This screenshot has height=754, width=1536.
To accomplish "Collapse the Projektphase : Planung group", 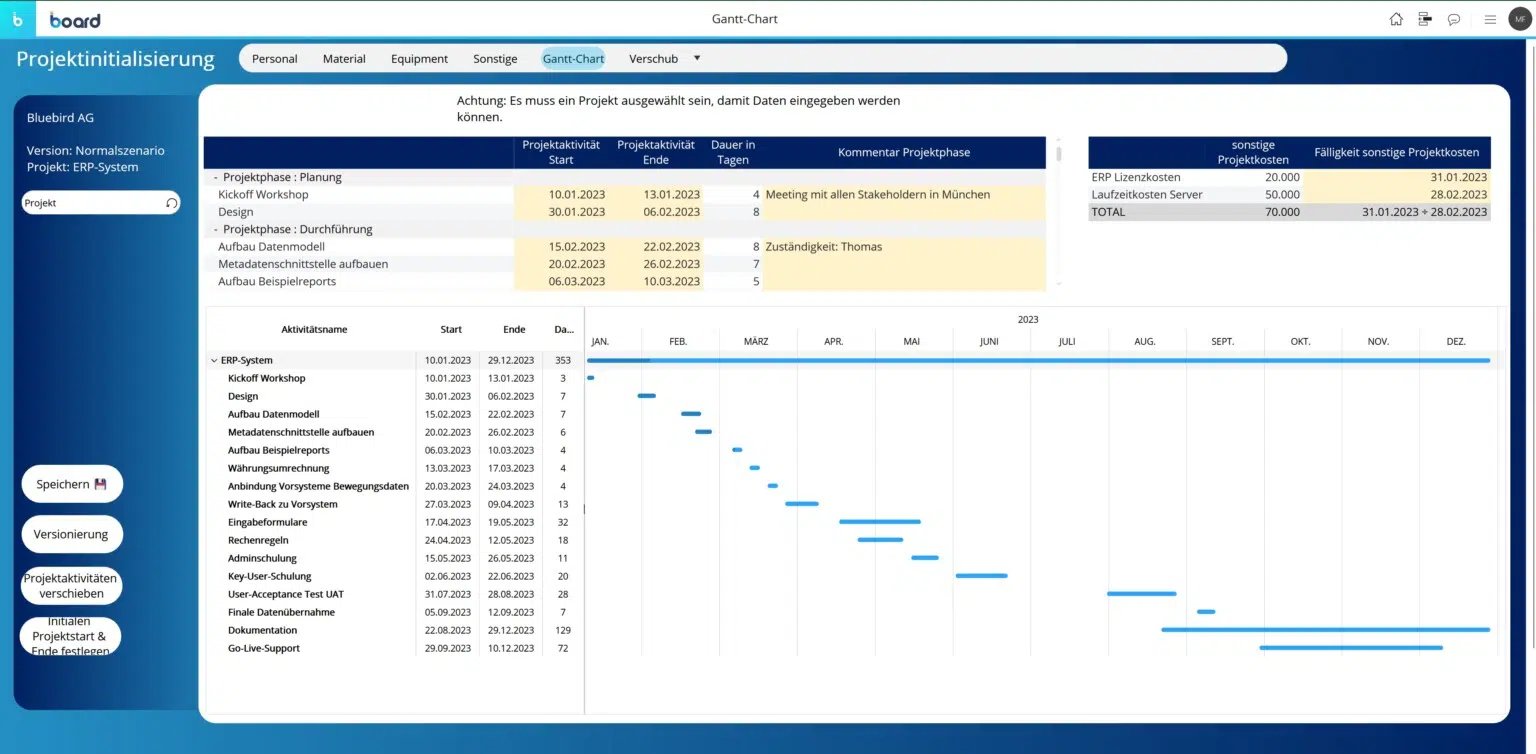I will tap(216, 177).
